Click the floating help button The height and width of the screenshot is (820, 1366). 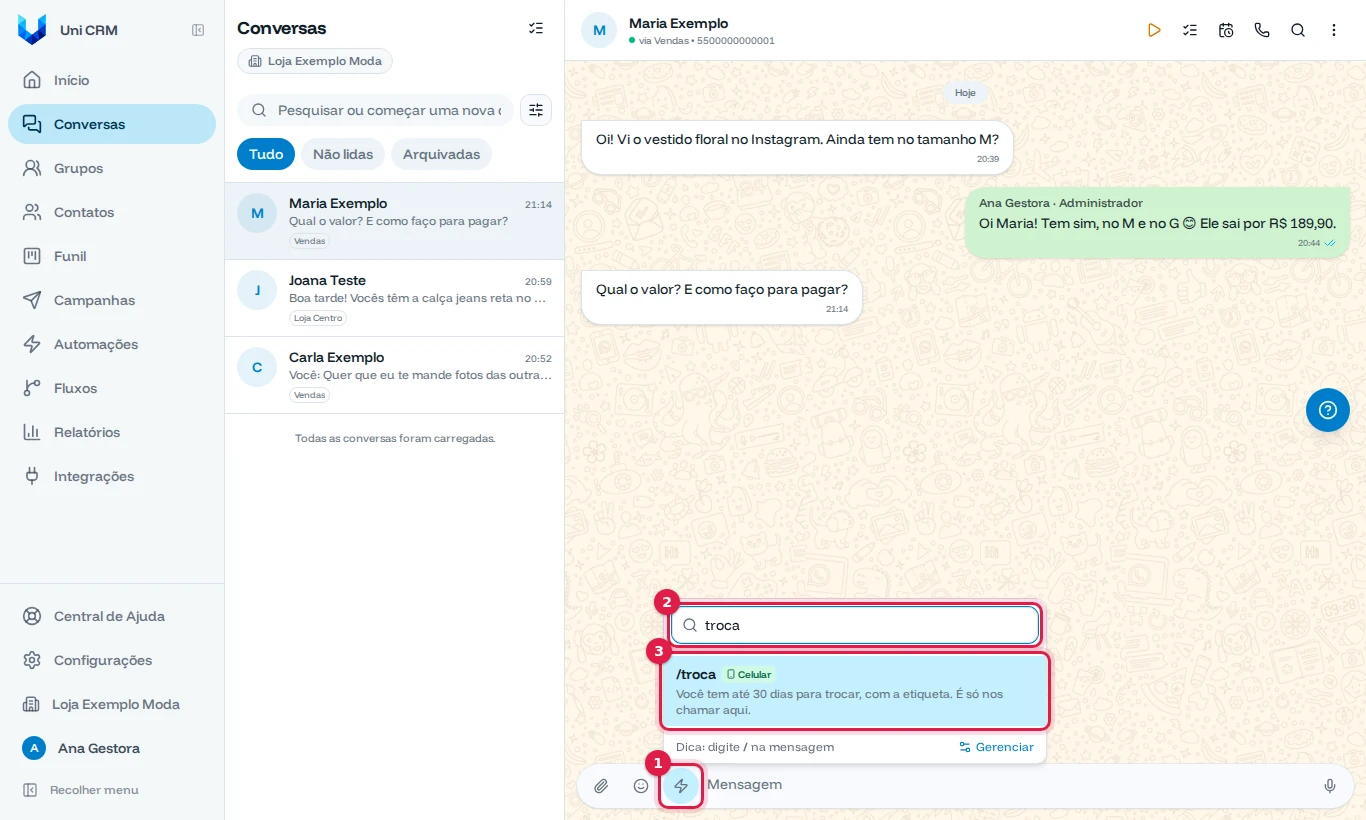coord(1328,410)
